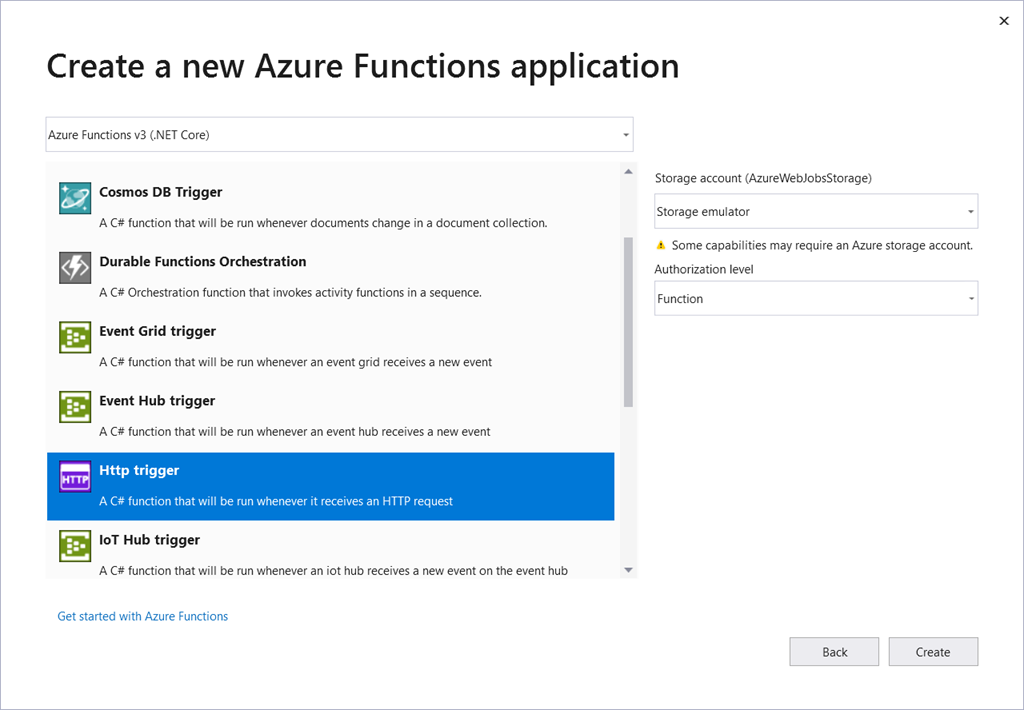Click the dialog close X icon
Screen dimensions: 1024x710
1004,20
